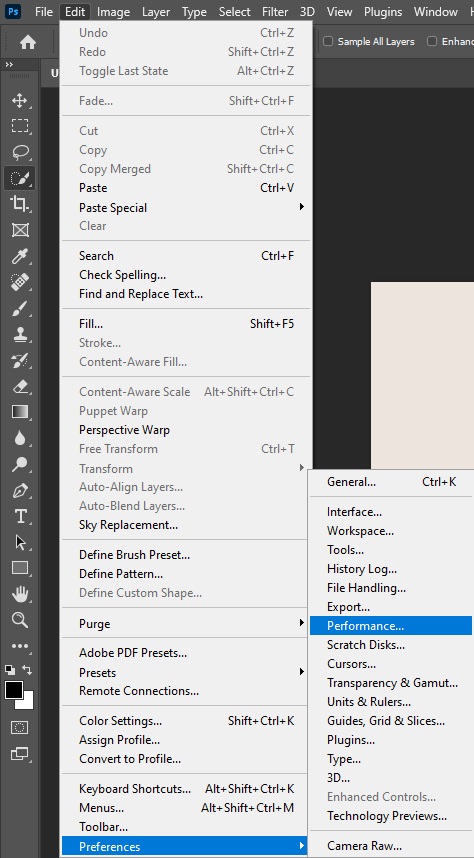Viewport: 474px width, 858px height.
Task: Choose Fill... from Edit menu
Action: pyautogui.click(x=186, y=324)
